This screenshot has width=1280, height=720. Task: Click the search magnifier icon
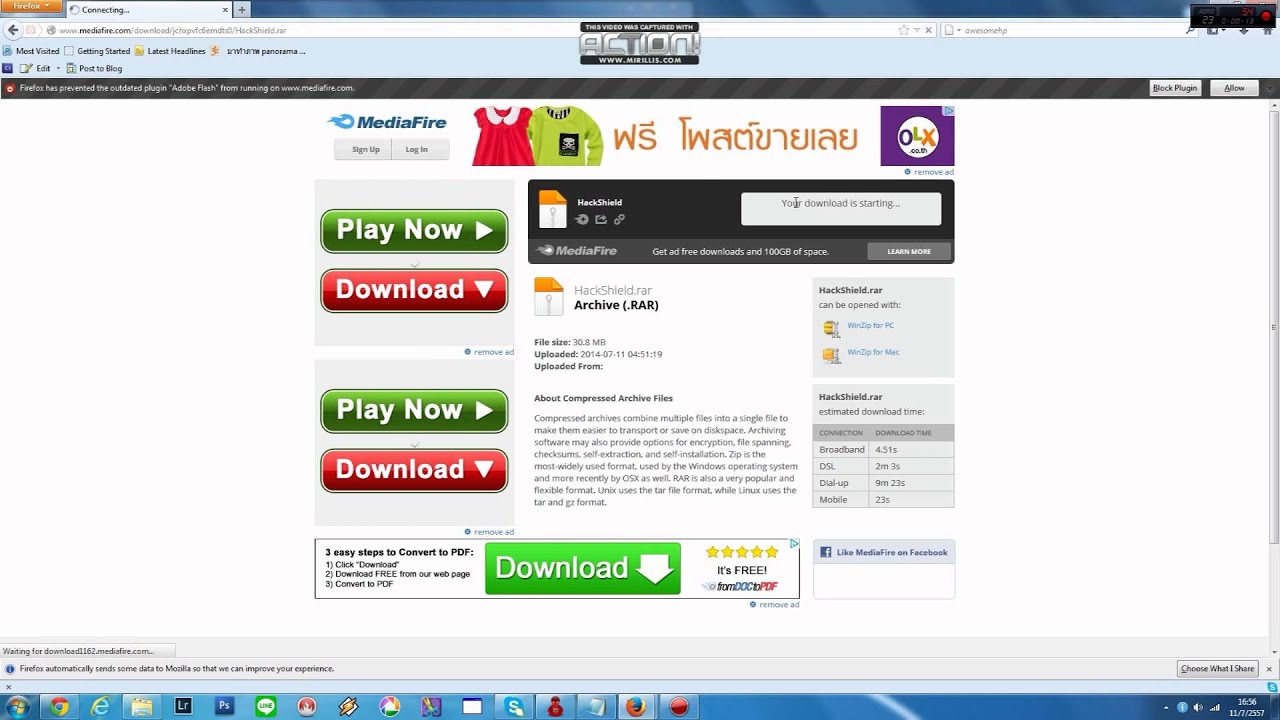tap(1190, 30)
